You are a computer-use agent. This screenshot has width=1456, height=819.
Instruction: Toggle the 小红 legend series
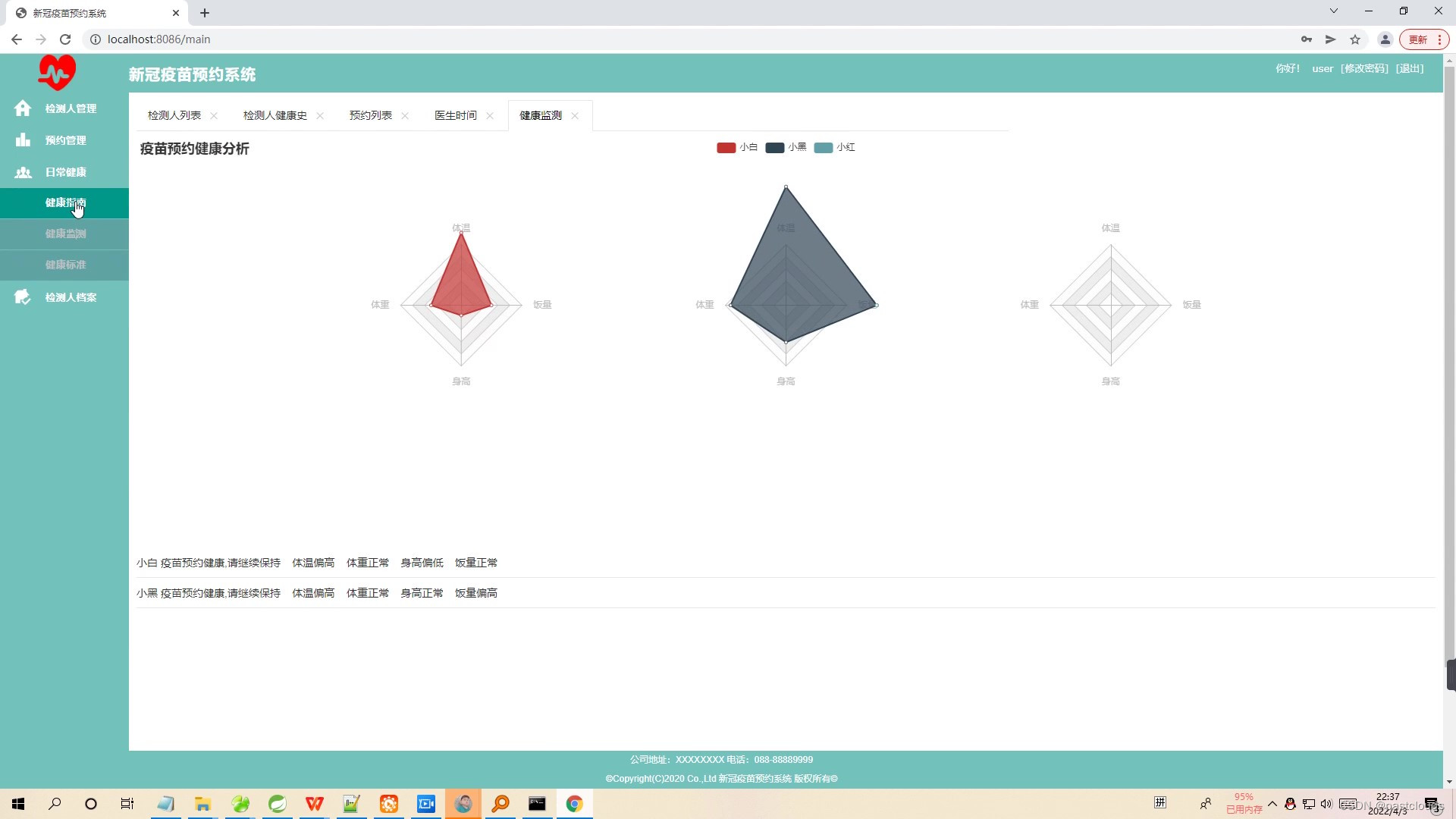[x=834, y=147]
